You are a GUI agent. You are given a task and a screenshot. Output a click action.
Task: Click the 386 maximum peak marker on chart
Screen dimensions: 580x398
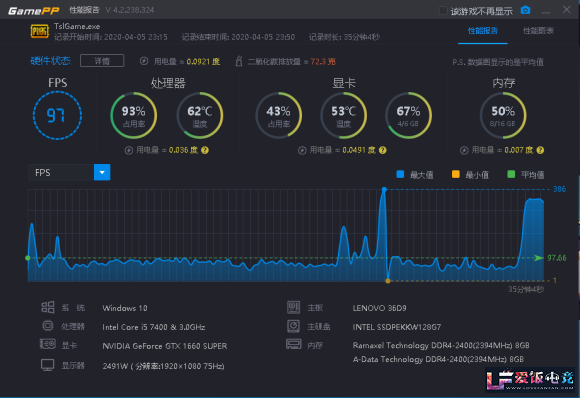point(384,189)
